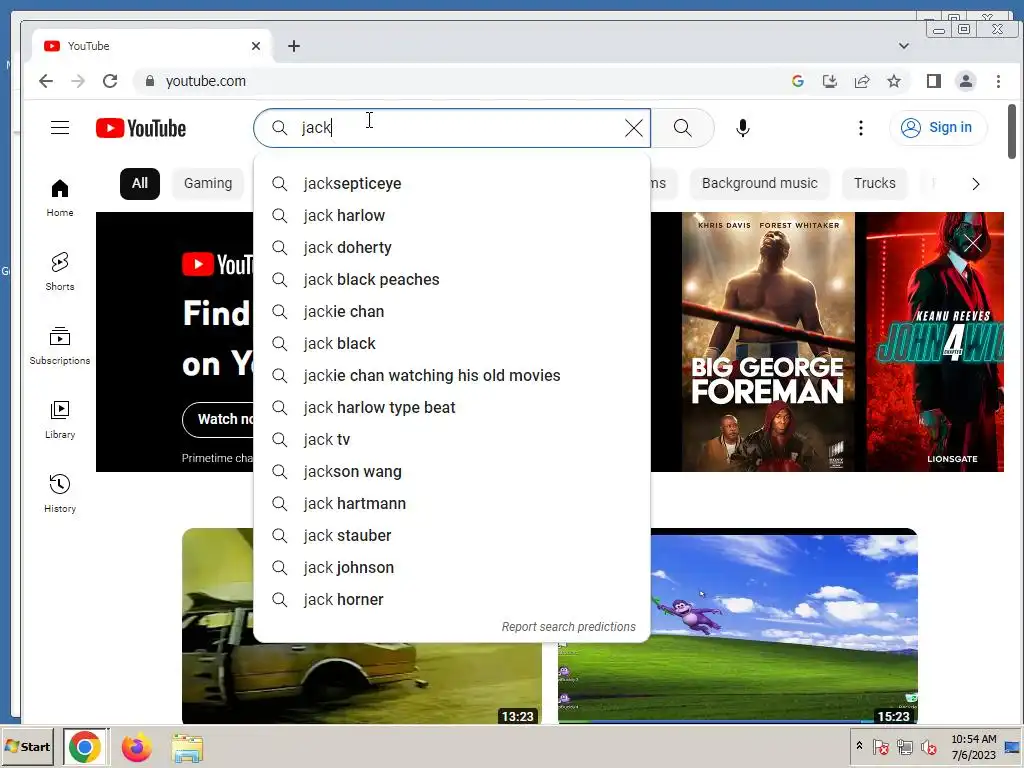Choose suggestion jacksepticeye
Image resolution: width=1024 pixels, height=768 pixels.
pos(452,184)
